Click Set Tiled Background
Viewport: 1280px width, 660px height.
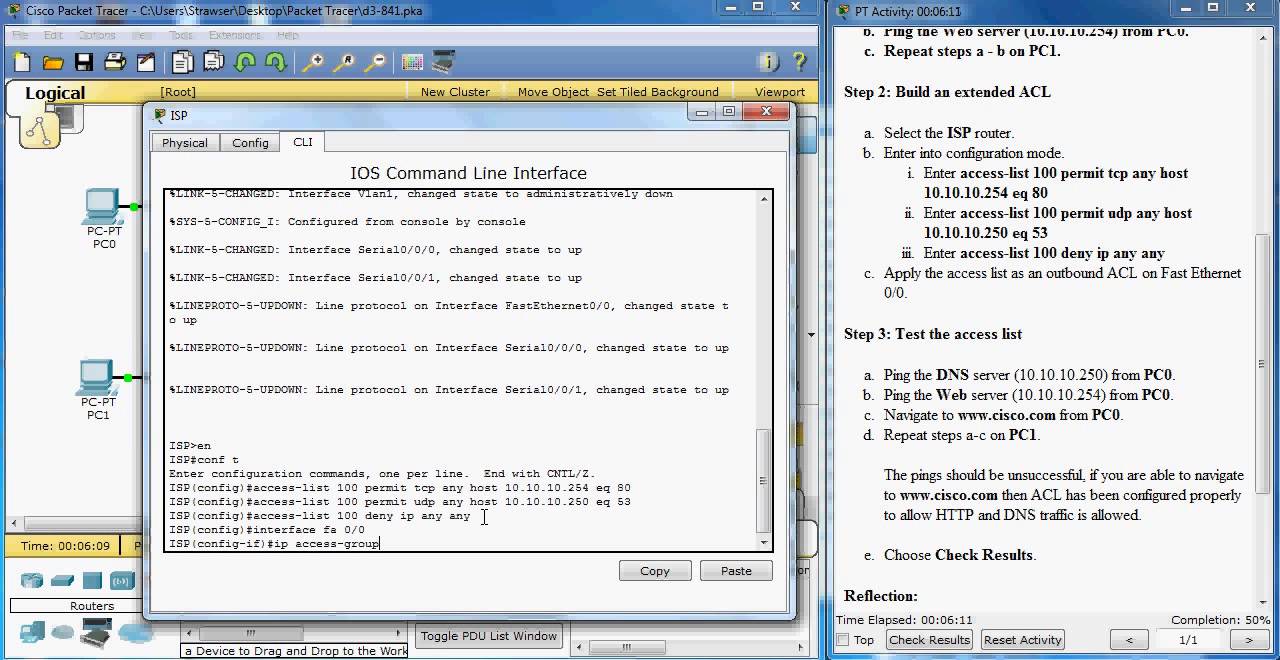click(658, 92)
